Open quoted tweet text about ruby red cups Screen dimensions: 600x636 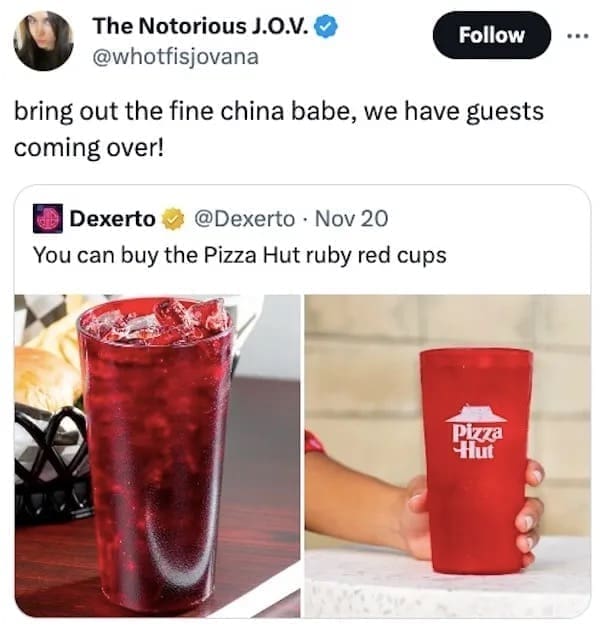click(x=239, y=255)
